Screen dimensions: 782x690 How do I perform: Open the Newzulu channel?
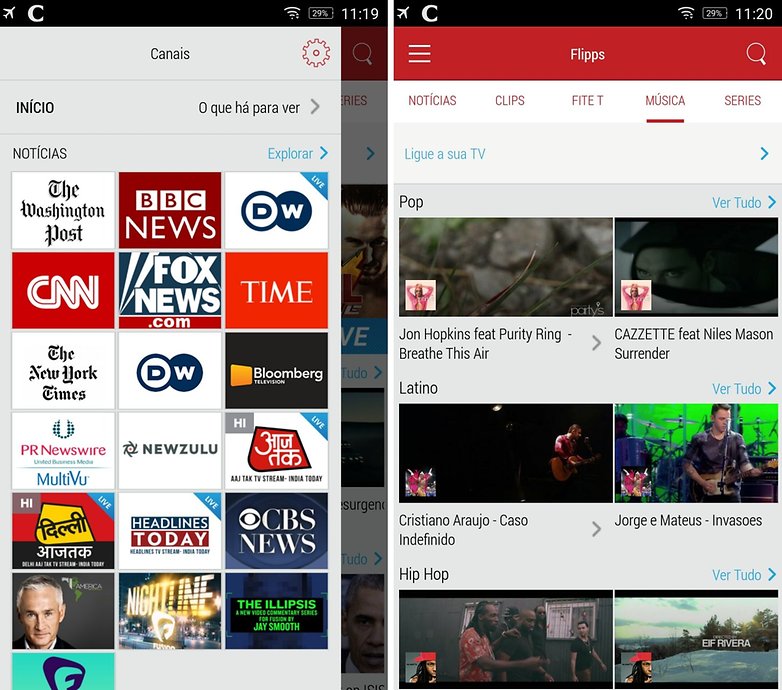[170, 451]
